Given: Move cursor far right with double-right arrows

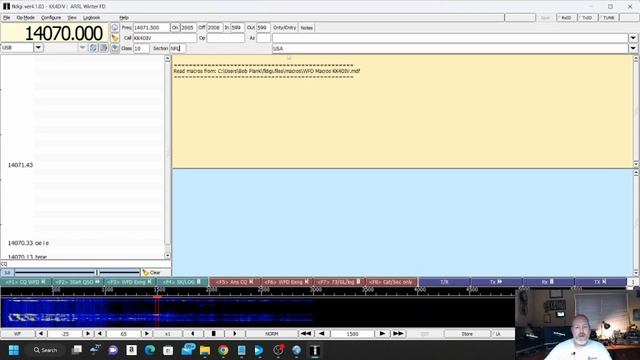Looking at the screenshot, I should pyautogui.click(x=398, y=334).
